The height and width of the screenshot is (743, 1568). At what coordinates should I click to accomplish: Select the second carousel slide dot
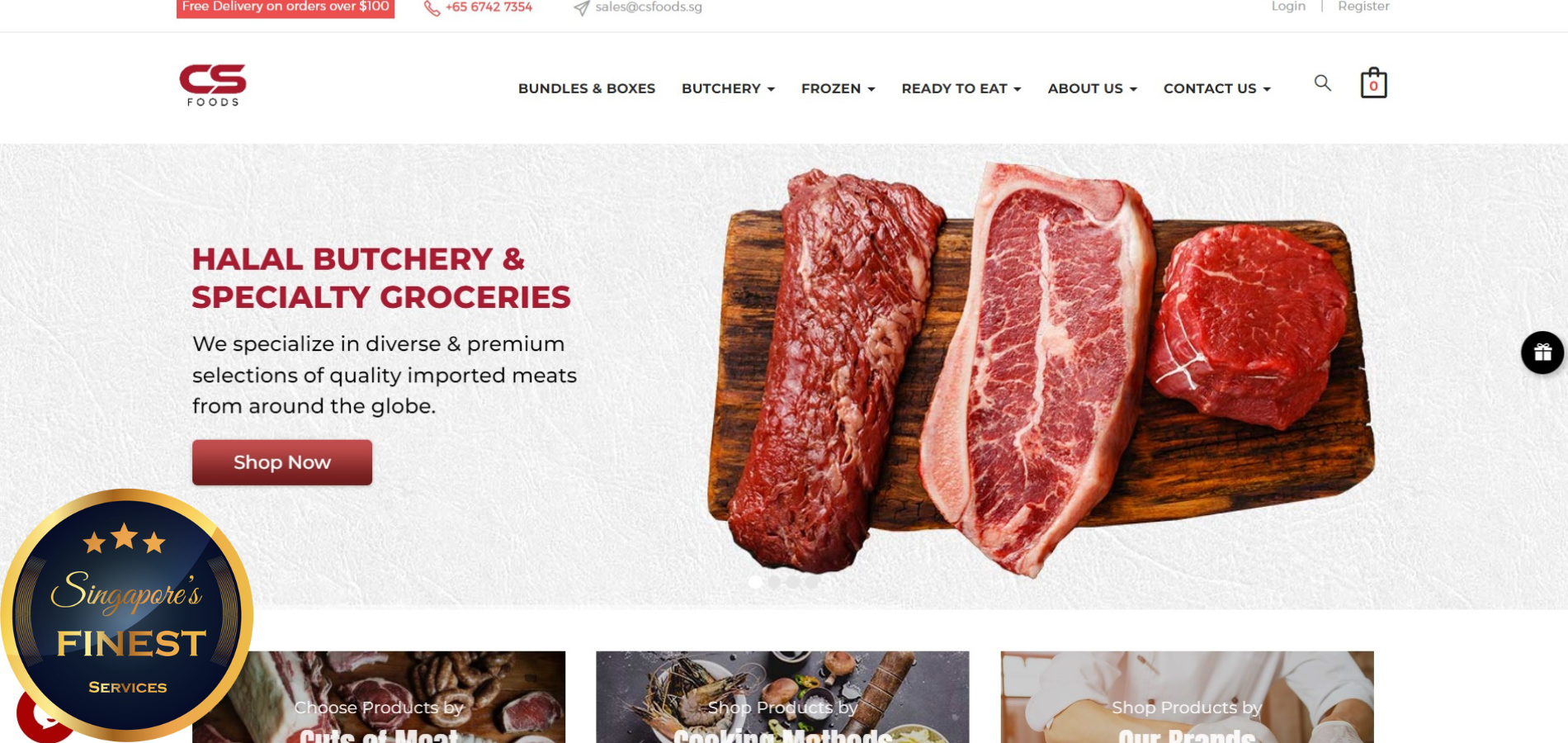[774, 581]
